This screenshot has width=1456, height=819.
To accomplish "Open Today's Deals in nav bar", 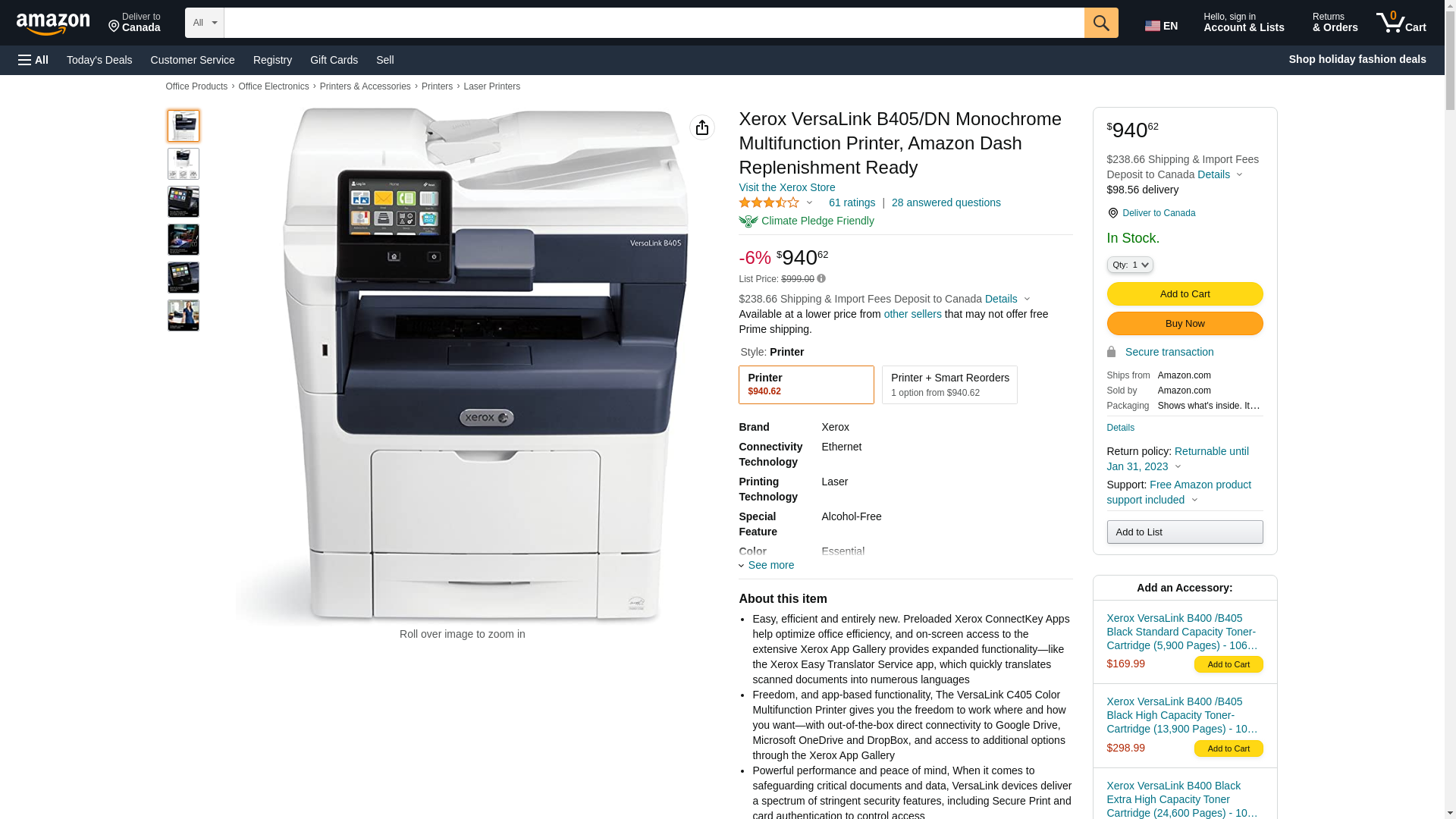I will [99, 60].
